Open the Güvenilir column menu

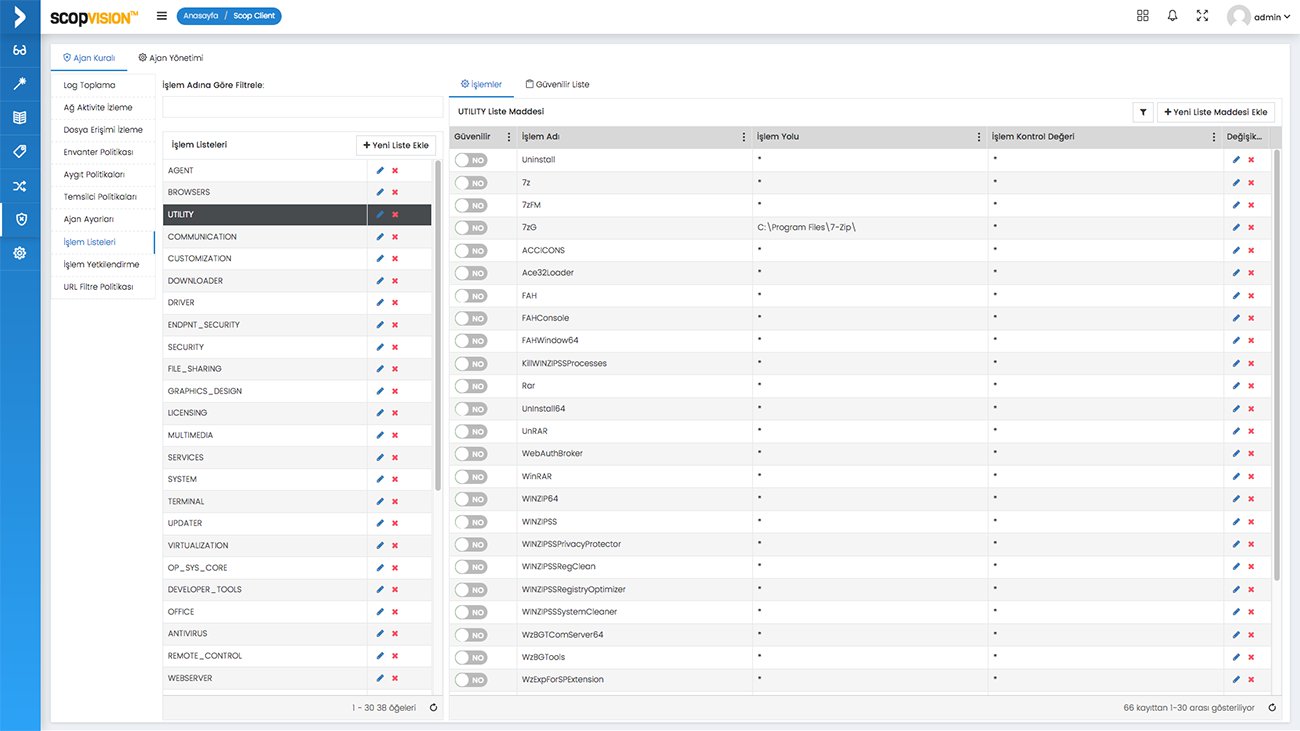click(x=509, y=137)
